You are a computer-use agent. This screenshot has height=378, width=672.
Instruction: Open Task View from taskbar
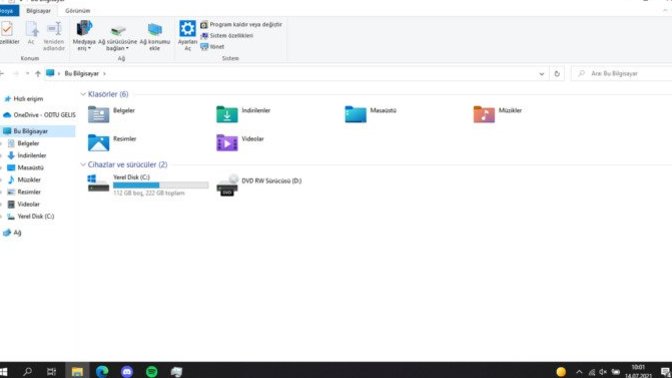point(51,372)
